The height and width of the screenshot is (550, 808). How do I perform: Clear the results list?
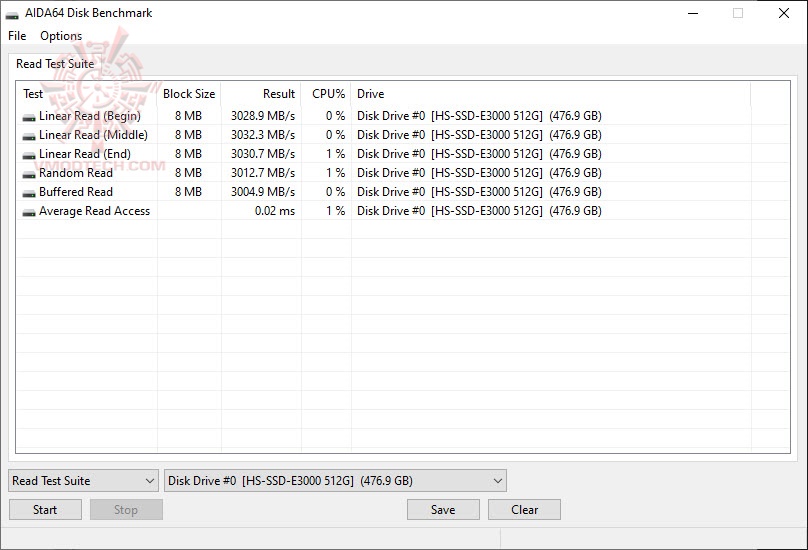(524, 509)
